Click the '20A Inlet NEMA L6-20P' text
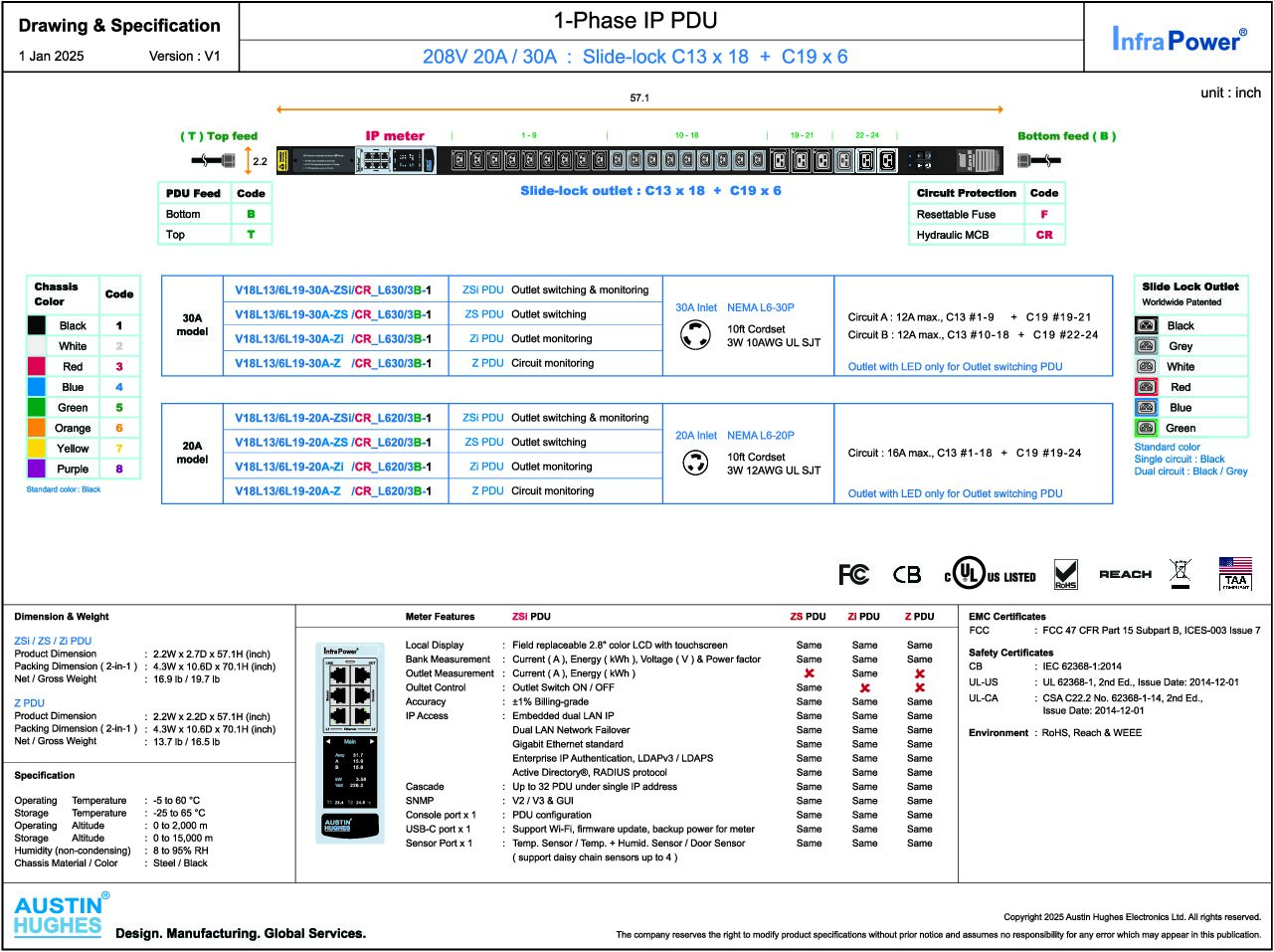1274x952 pixels. click(735, 436)
